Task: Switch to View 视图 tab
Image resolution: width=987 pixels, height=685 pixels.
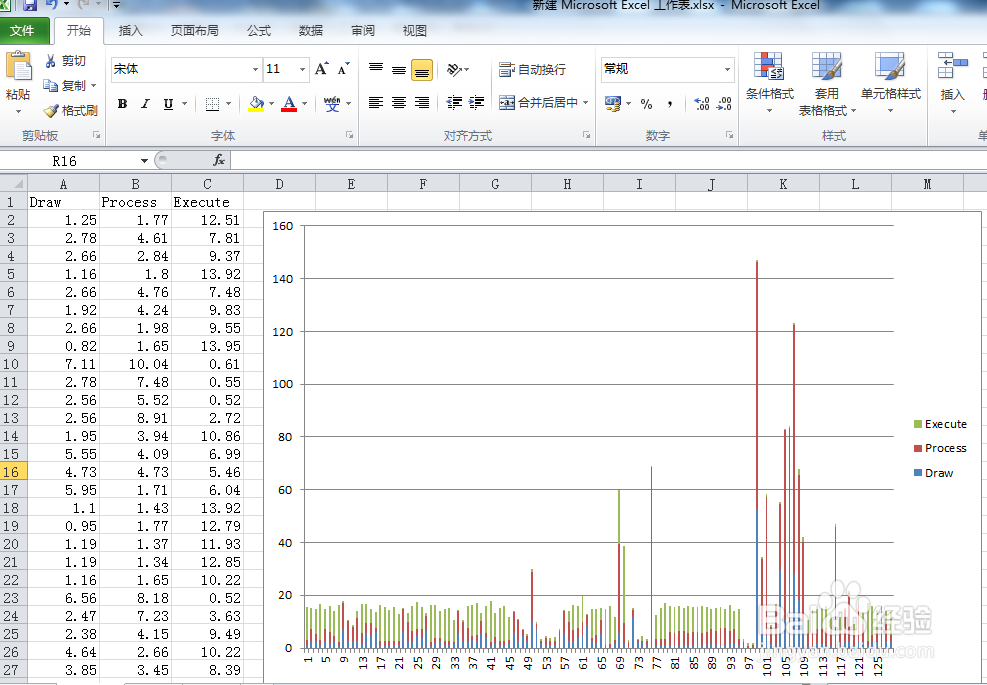Action: point(414,30)
